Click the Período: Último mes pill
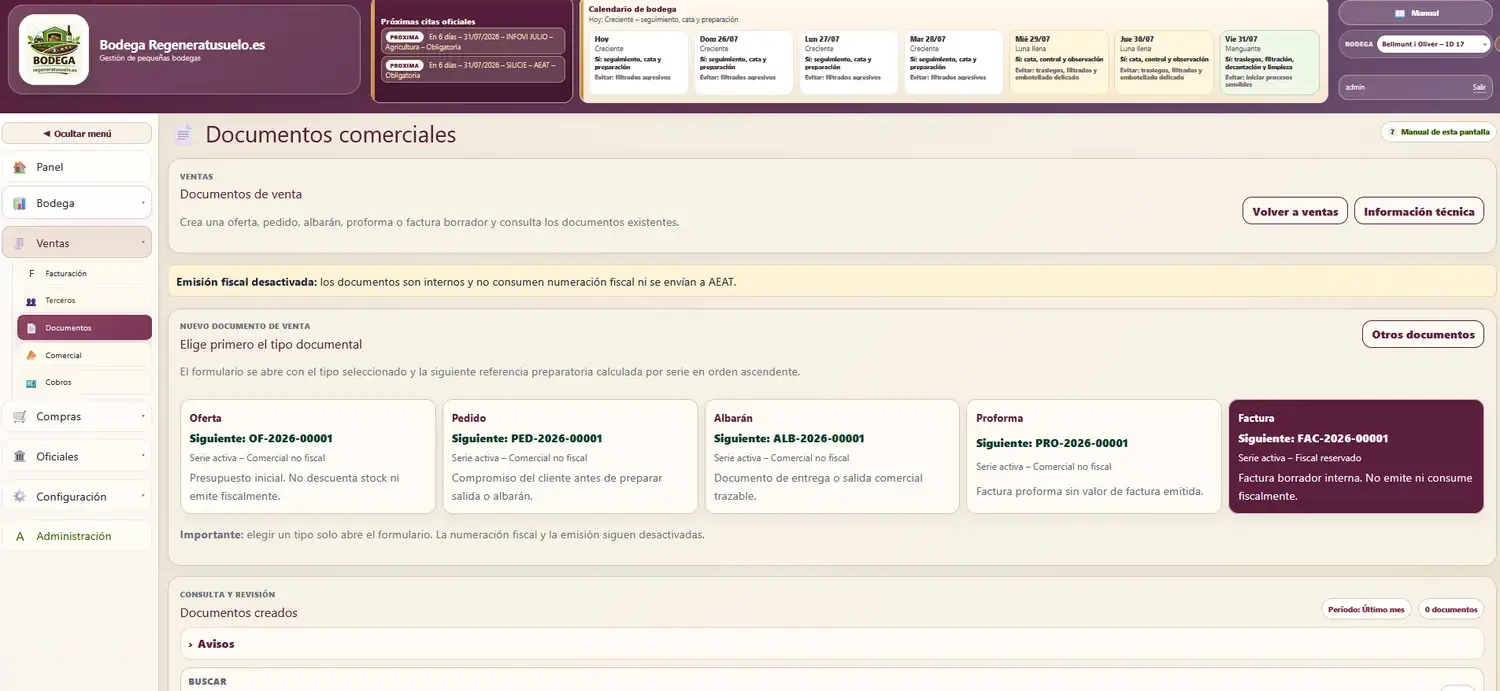Screen dimensions: 1500x691 (x=1366, y=609)
